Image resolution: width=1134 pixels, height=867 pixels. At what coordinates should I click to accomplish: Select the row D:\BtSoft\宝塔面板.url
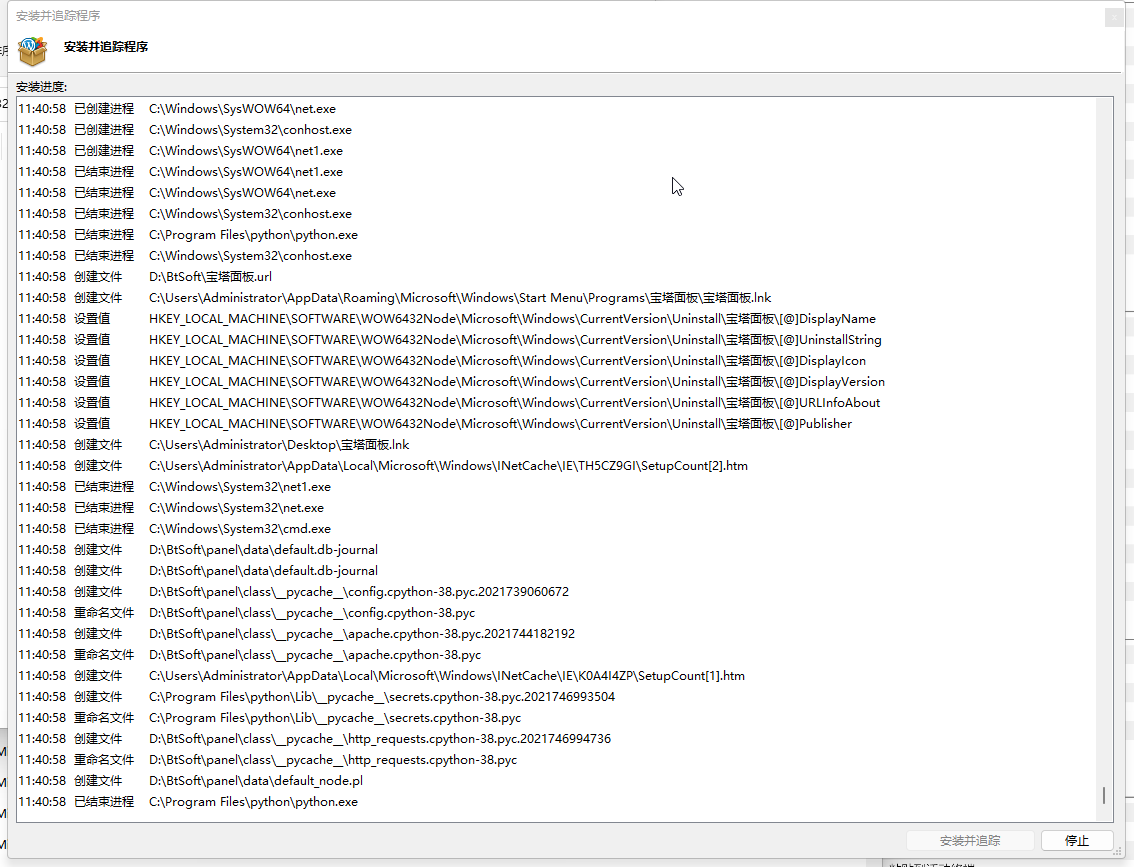556,277
